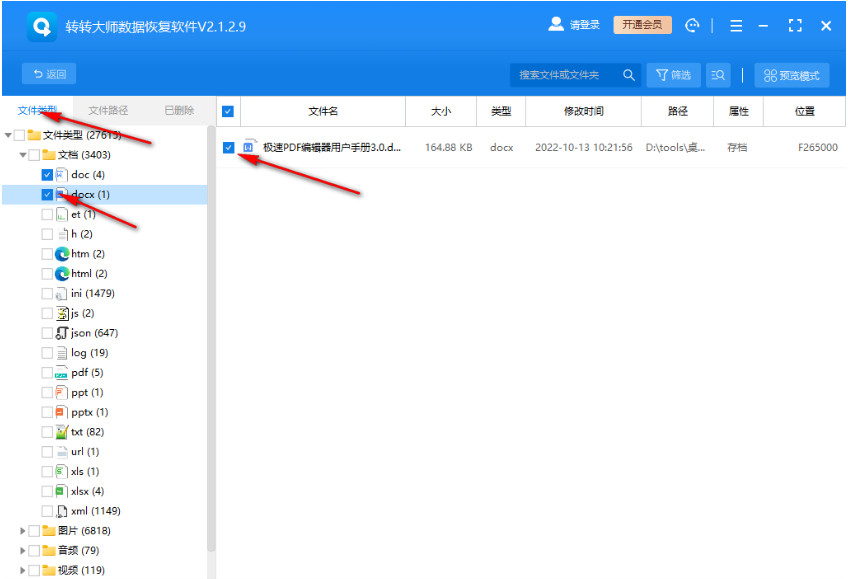Uncheck the doc file type checkbox
The width and height of the screenshot is (848, 579).
point(47,175)
